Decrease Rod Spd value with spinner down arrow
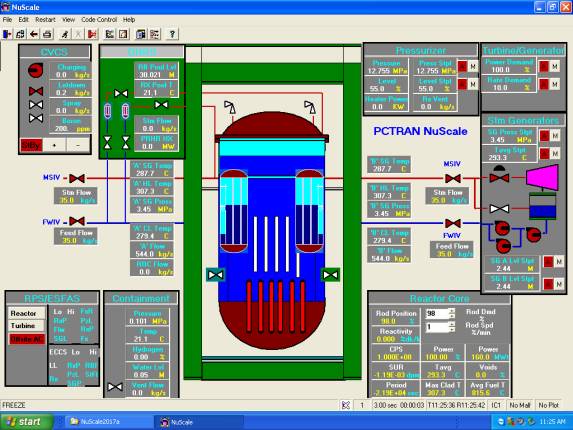This screenshot has height=430, width=573. pyautogui.click(x=452, y=329)
